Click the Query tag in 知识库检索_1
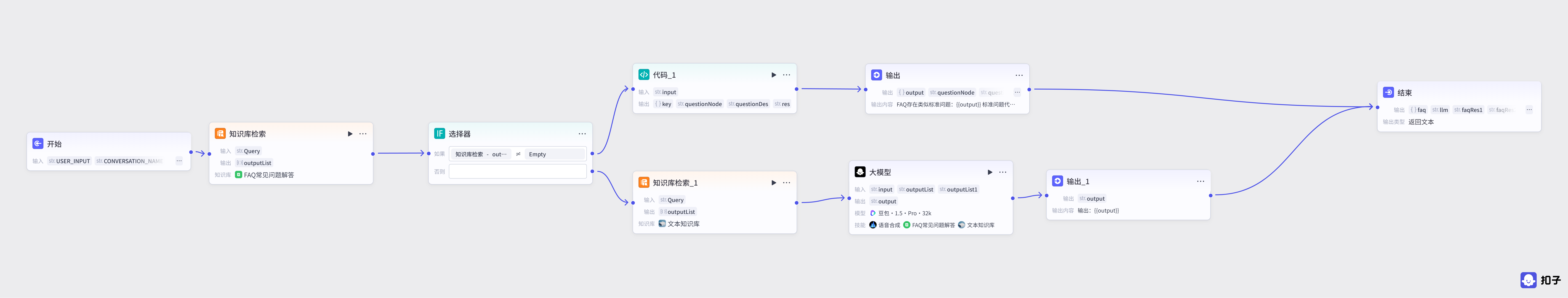The height and width of the screenshot is (298, 1568). (672, 200)
